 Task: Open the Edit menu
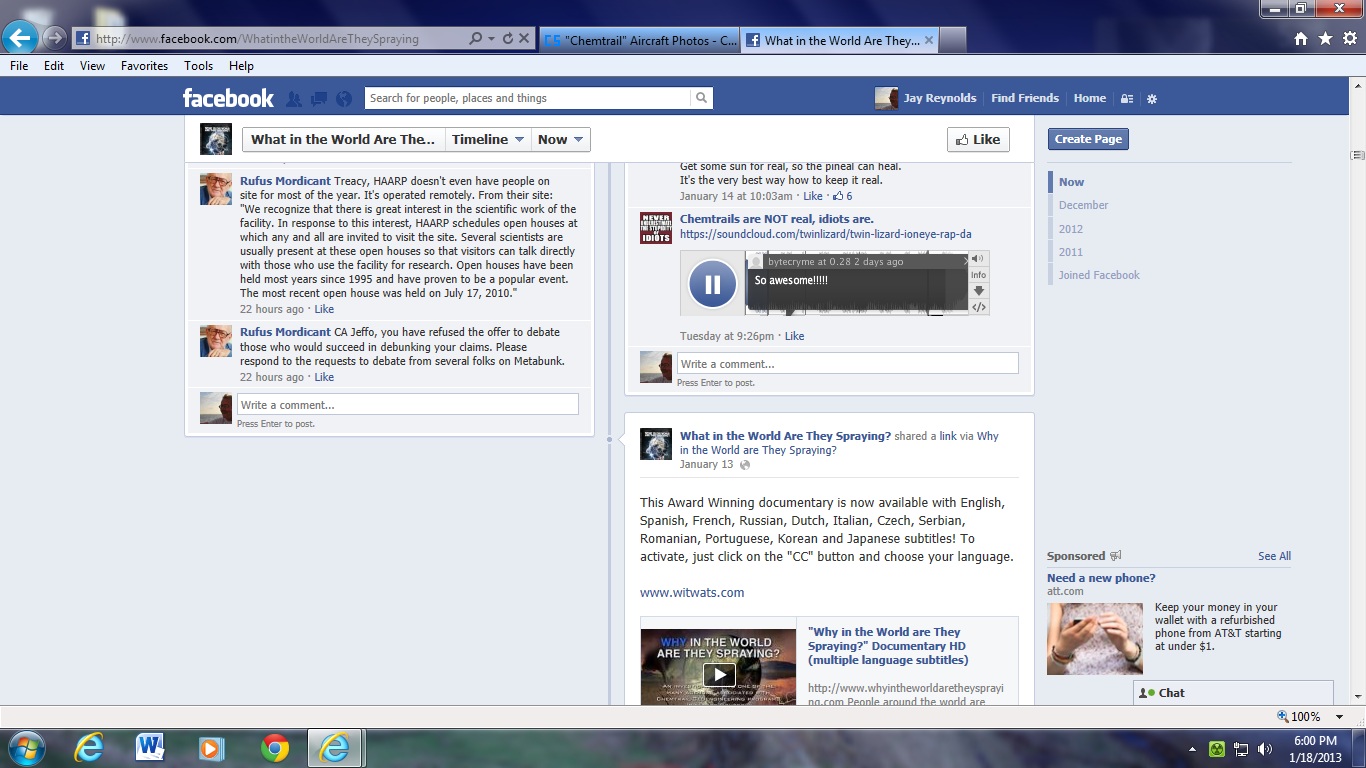click(54, 66)
